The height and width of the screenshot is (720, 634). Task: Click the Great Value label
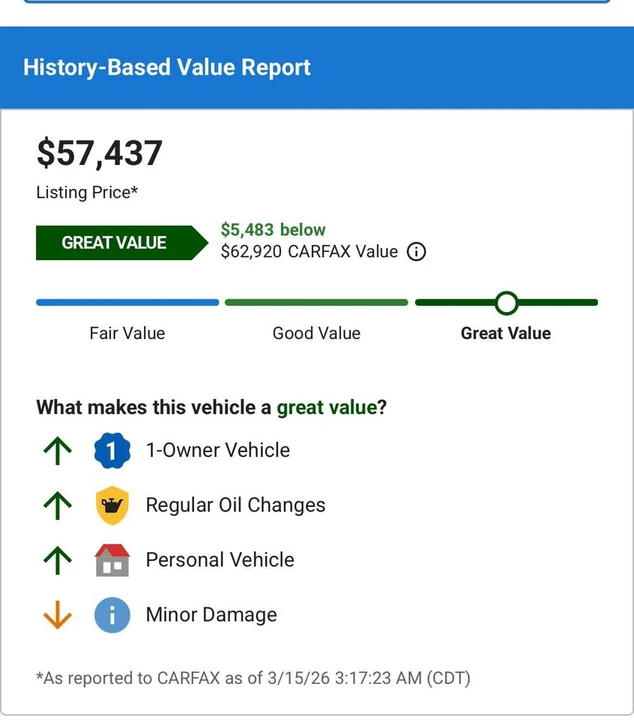click(x=506, y=333)
